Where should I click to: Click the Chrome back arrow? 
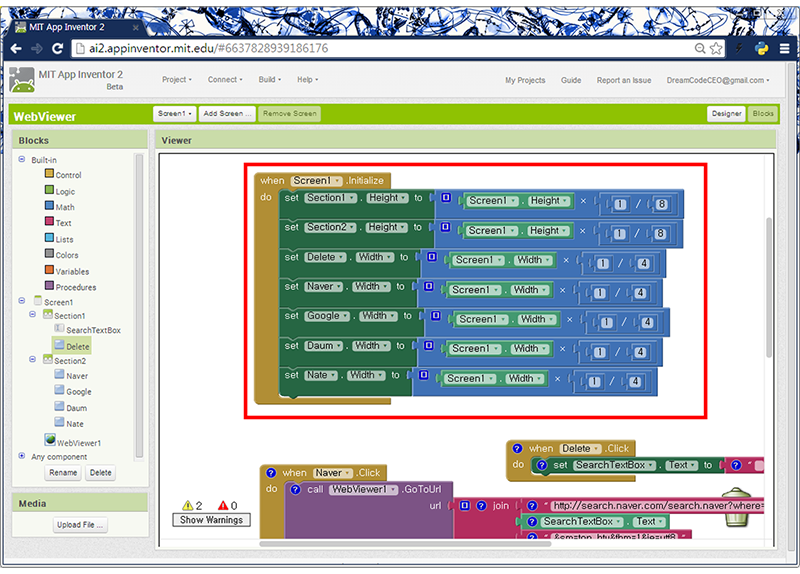point(16,48)
